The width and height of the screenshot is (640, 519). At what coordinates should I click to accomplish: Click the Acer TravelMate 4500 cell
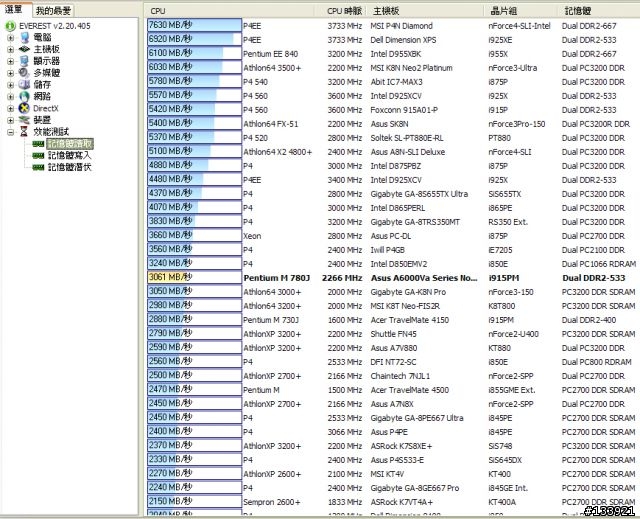click(x=409, y=390)
